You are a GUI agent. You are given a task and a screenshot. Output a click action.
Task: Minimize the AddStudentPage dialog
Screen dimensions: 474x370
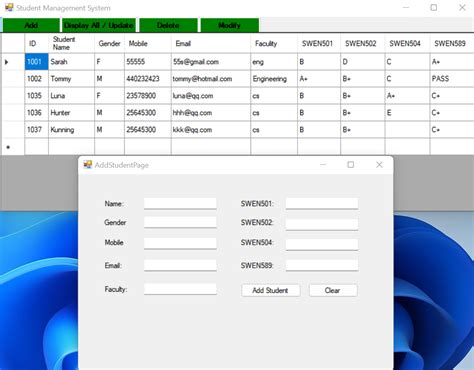(x=323, y=165)
